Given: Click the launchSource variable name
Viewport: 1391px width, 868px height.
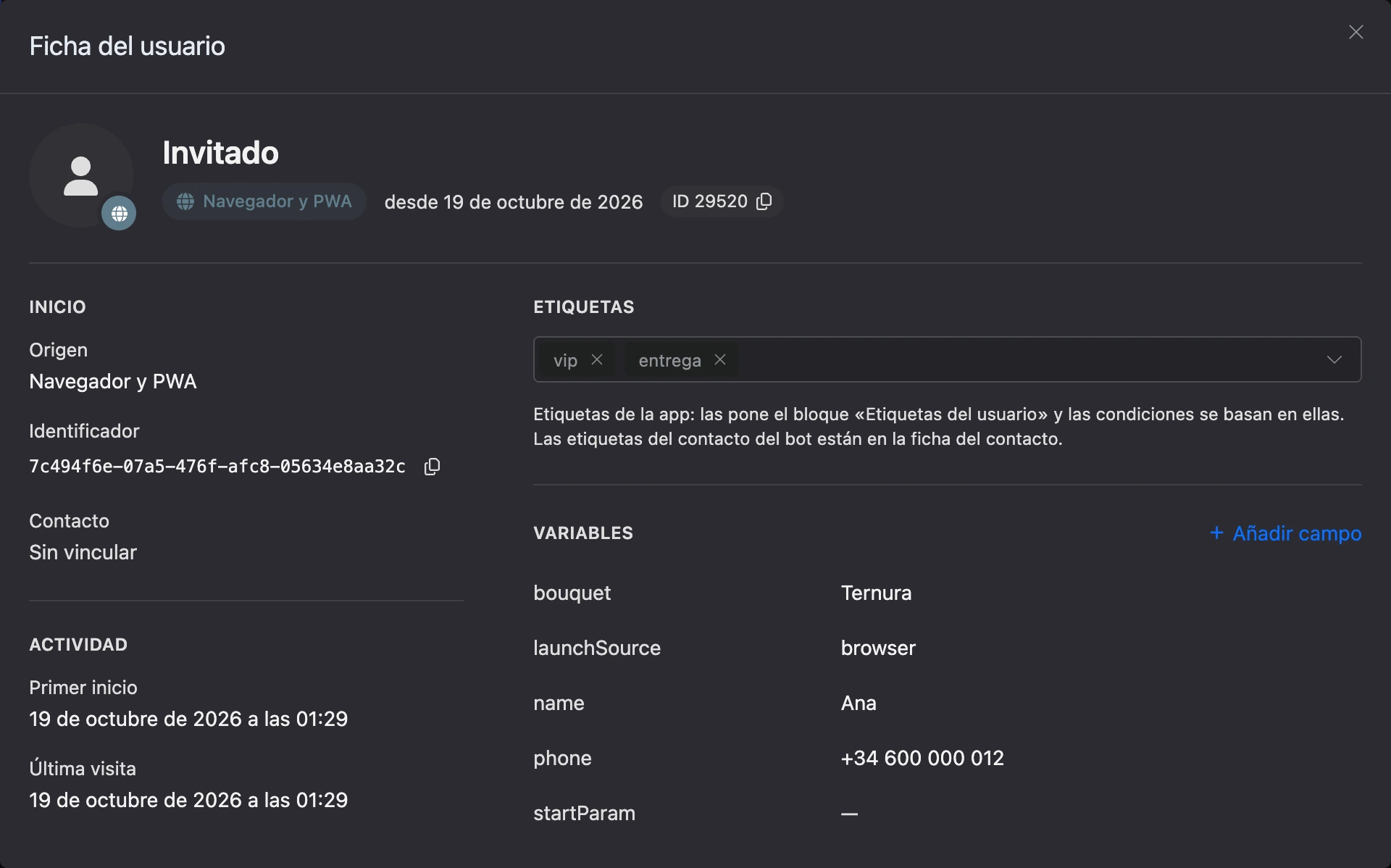Looking at the screenshot, I should 597,648.
